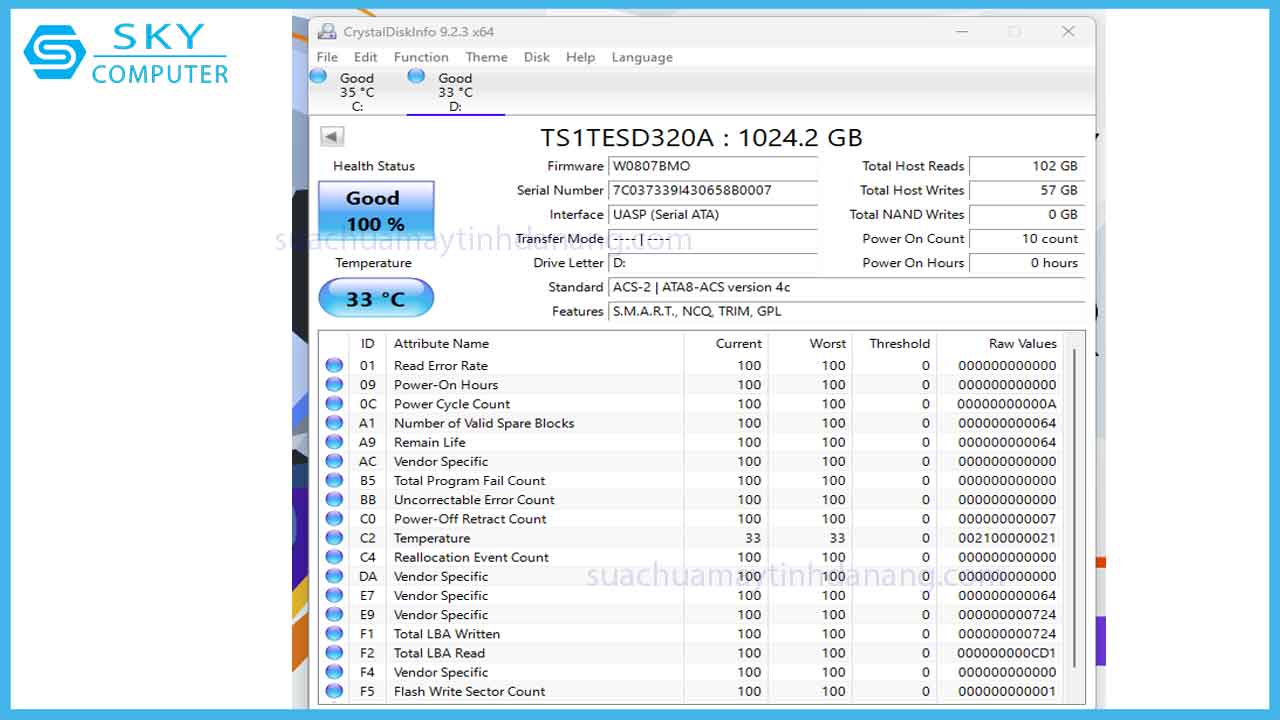Open the Theme menu
Viewport: 1280px width, 720px height.
point(486,57)
